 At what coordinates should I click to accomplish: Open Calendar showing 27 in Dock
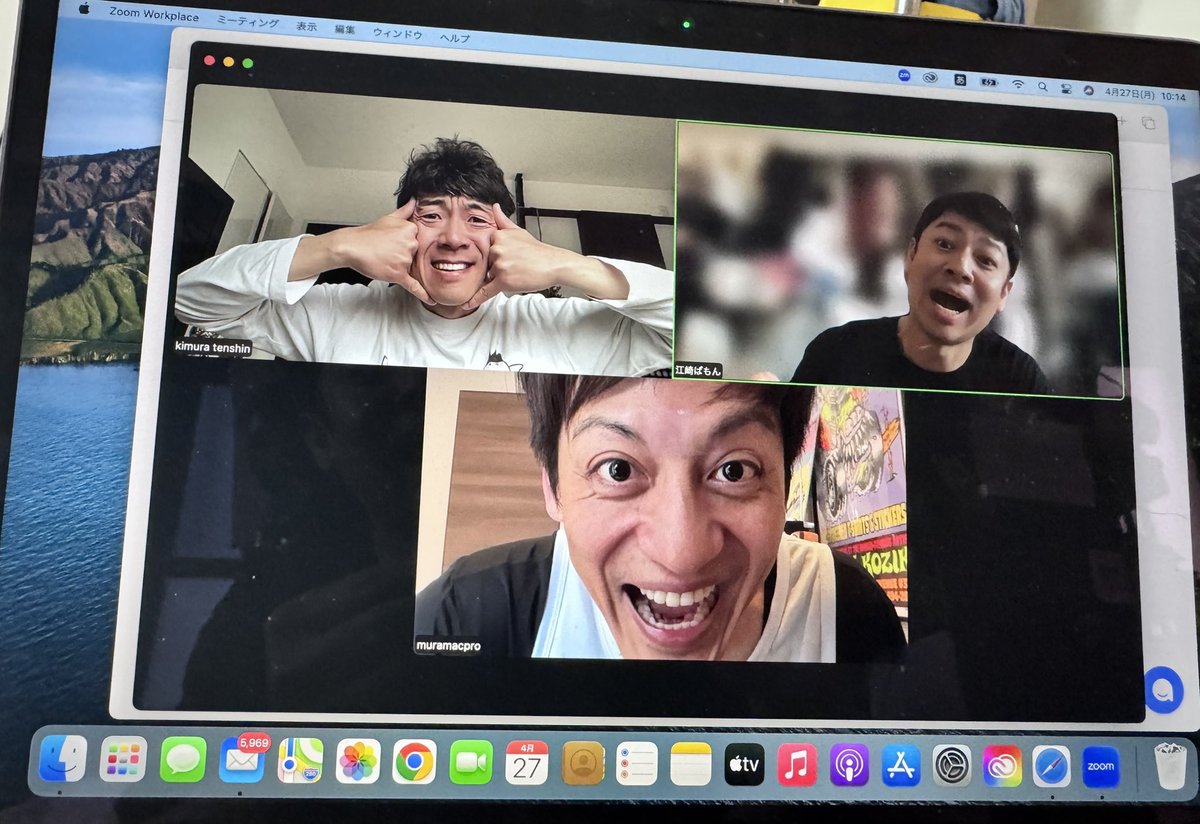[527, 762]
